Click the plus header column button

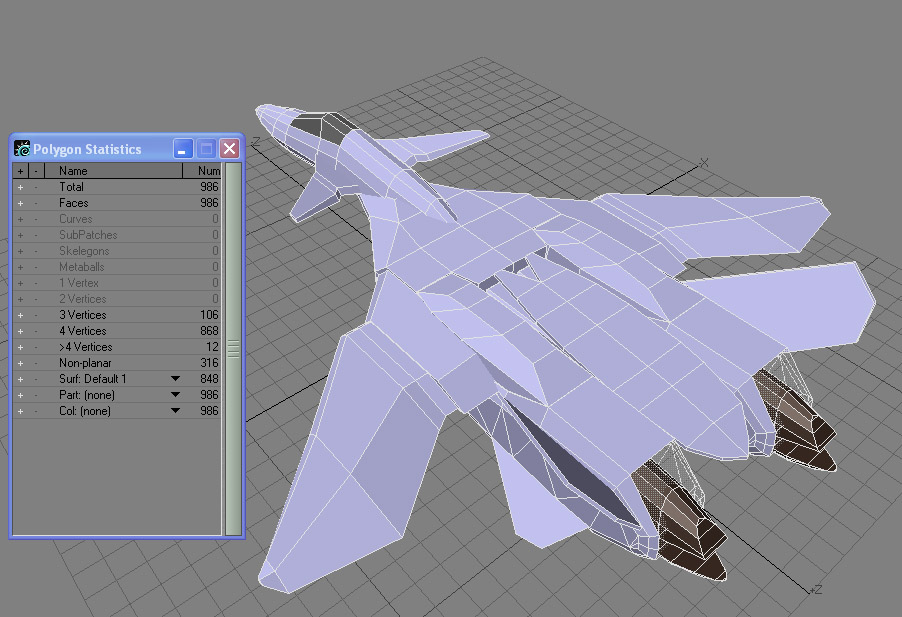(20, 171)
